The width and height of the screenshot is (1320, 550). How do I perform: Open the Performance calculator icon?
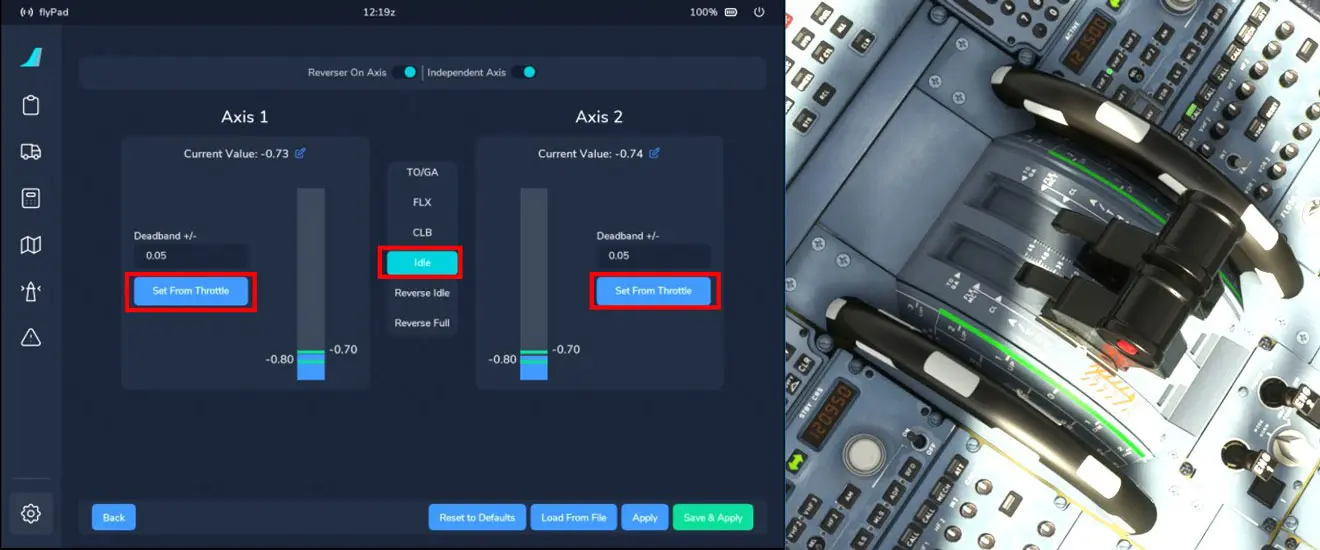pyautogui.click(x=30, y=198)
